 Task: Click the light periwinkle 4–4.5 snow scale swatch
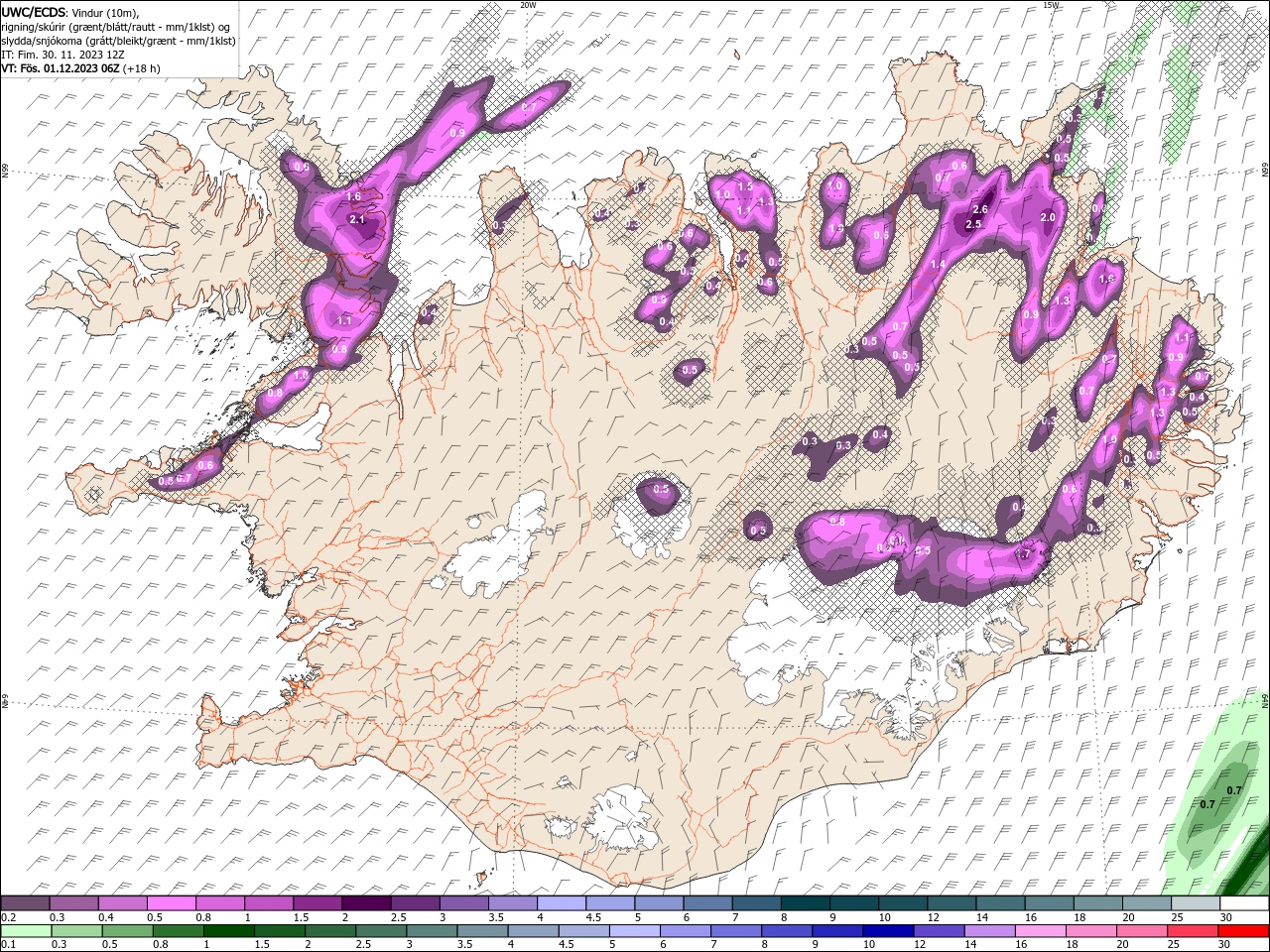[560, 903]
